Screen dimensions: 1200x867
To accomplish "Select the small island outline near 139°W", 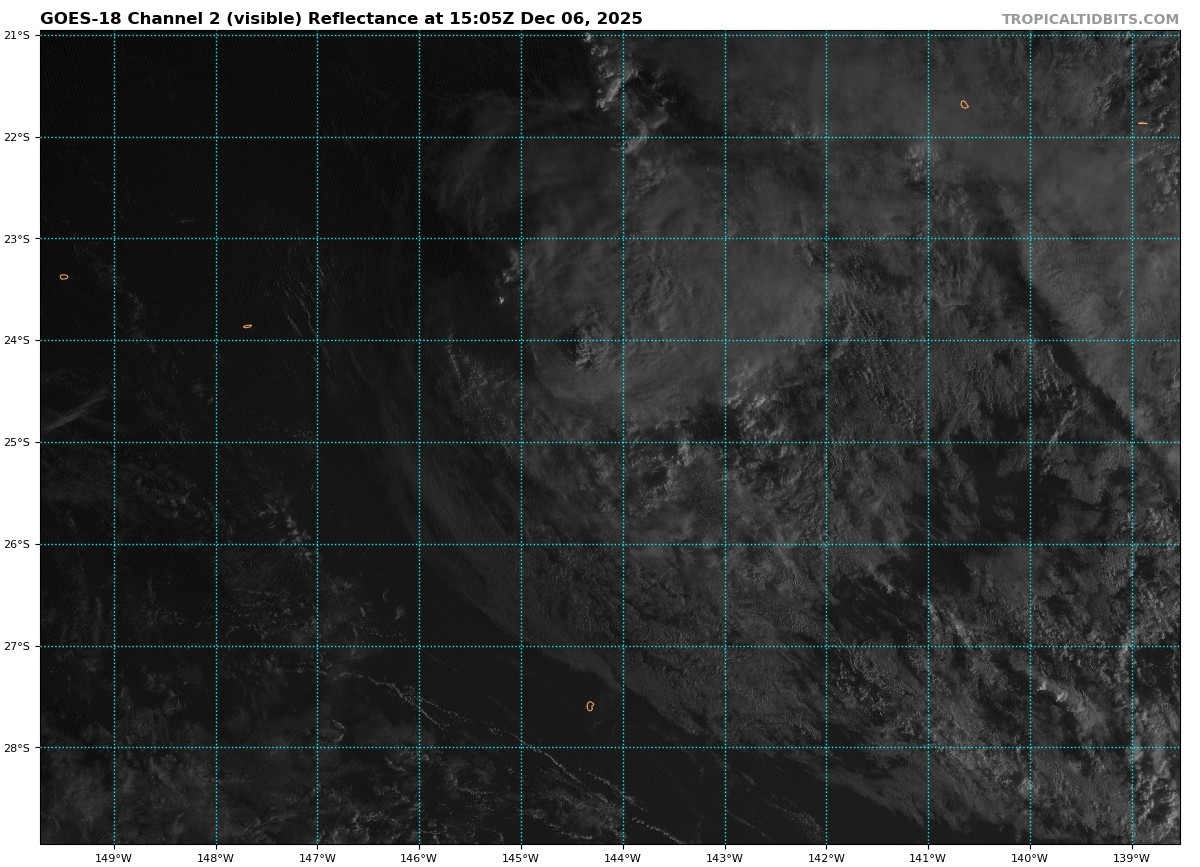I will click(1142, 123).
